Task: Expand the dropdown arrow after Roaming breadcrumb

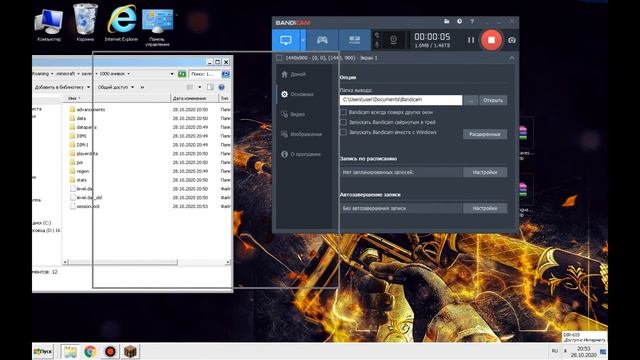Action: point(52,74)
